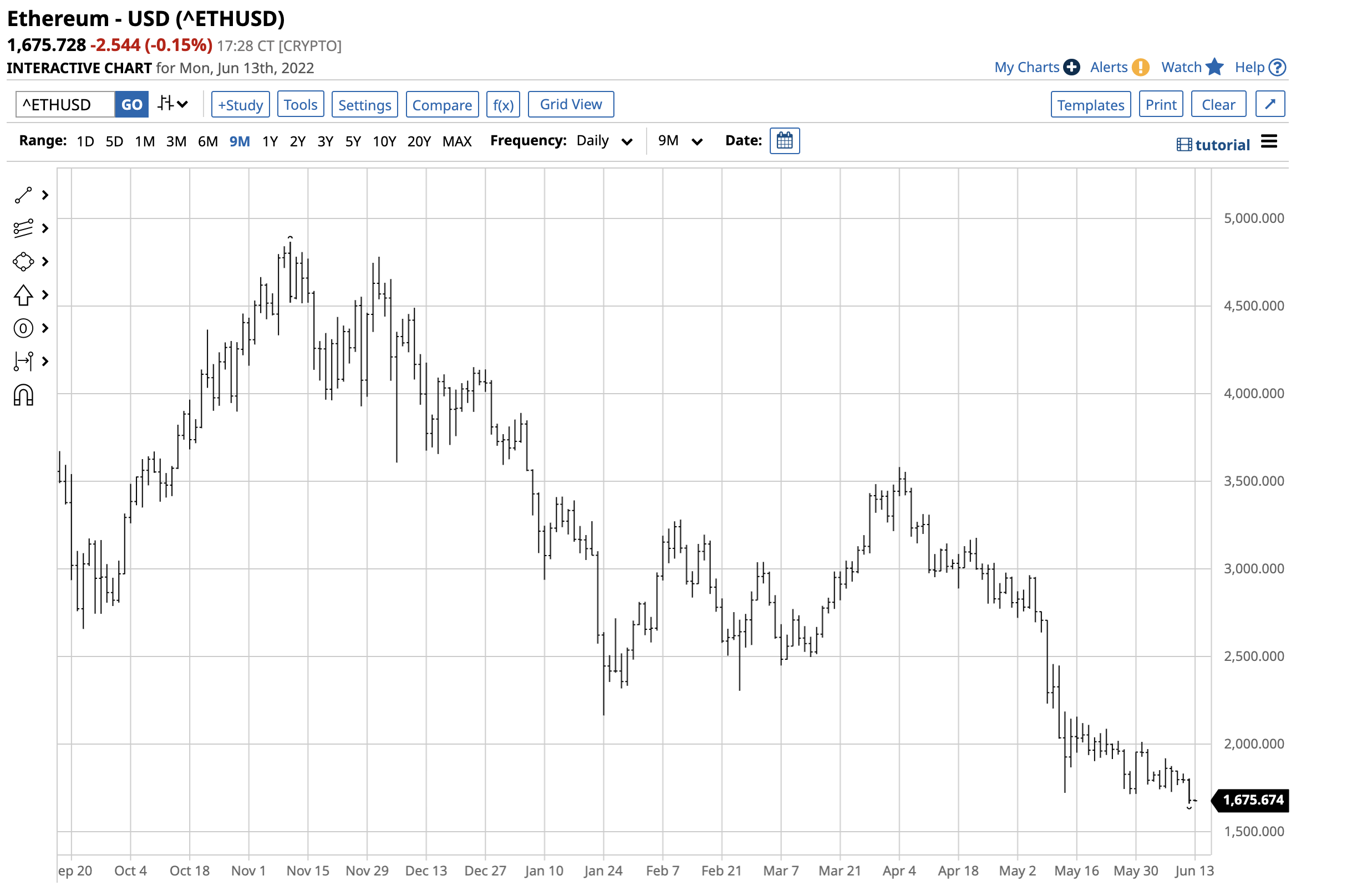Select the 20Y range
The image size is (1352, 896).
(x=419, y=141)
